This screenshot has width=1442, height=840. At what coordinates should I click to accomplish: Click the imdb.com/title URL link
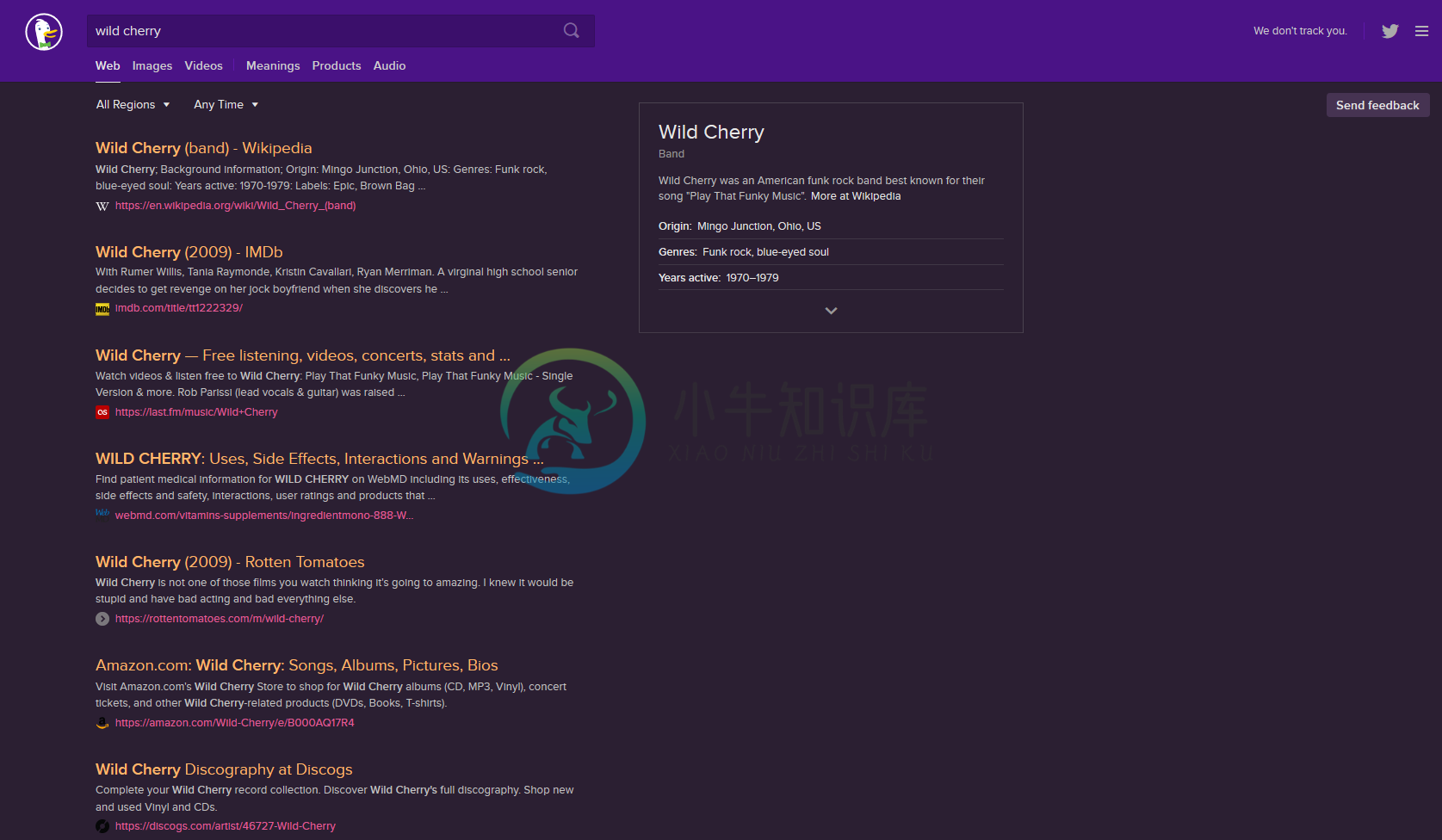179,308
